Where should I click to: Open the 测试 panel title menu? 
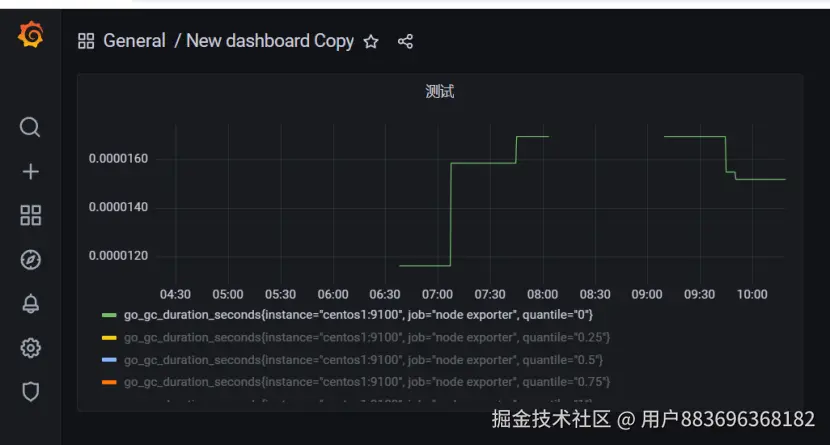440,92
